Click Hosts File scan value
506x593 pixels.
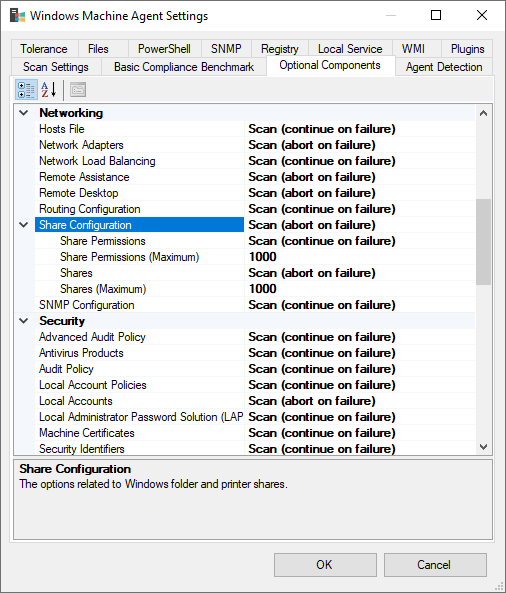click(360, 129)
